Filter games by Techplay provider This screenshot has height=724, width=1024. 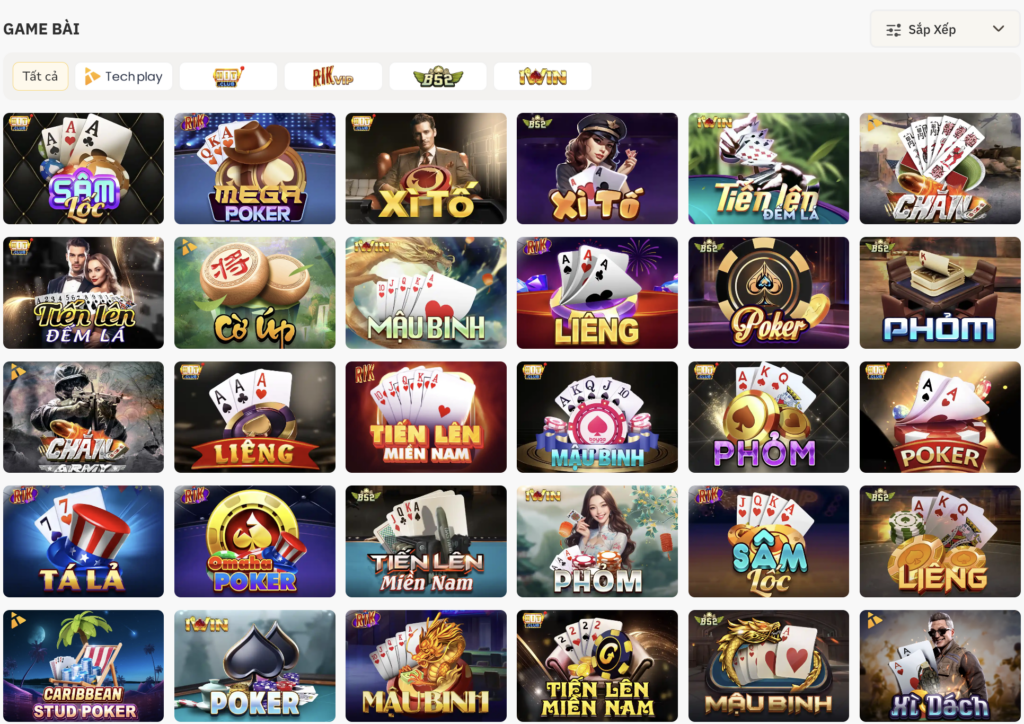tap(123, 76)
